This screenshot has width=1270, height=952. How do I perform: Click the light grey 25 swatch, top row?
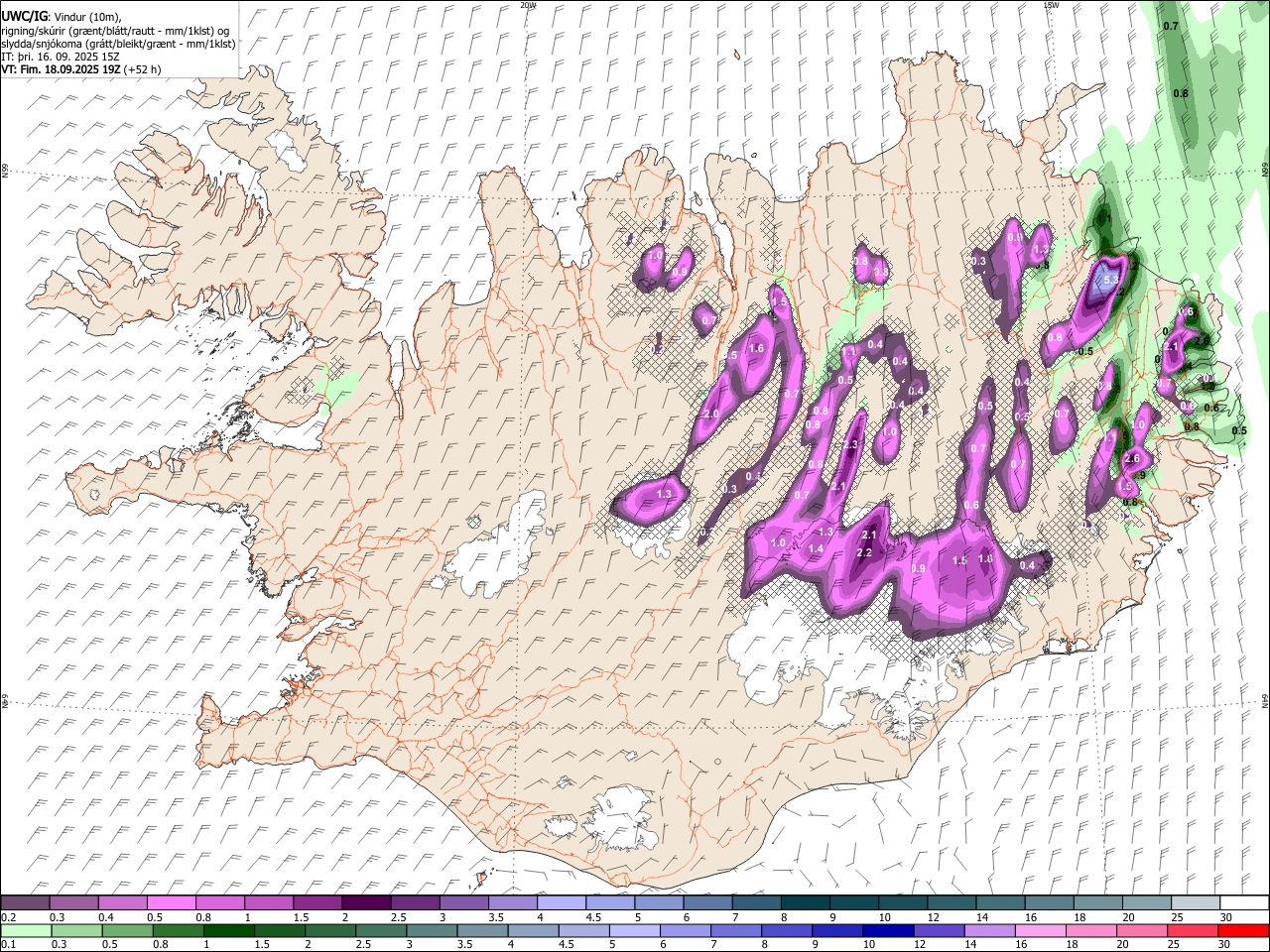point(1195,903)
